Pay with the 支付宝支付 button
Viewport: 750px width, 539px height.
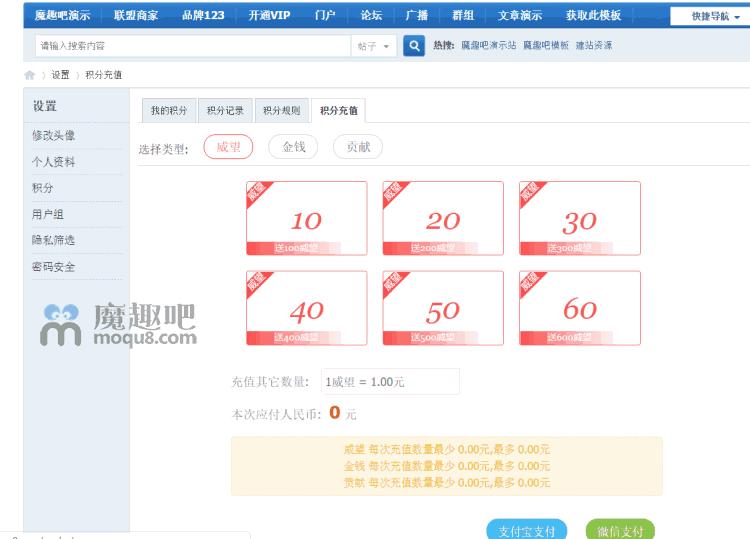point(527,530)
